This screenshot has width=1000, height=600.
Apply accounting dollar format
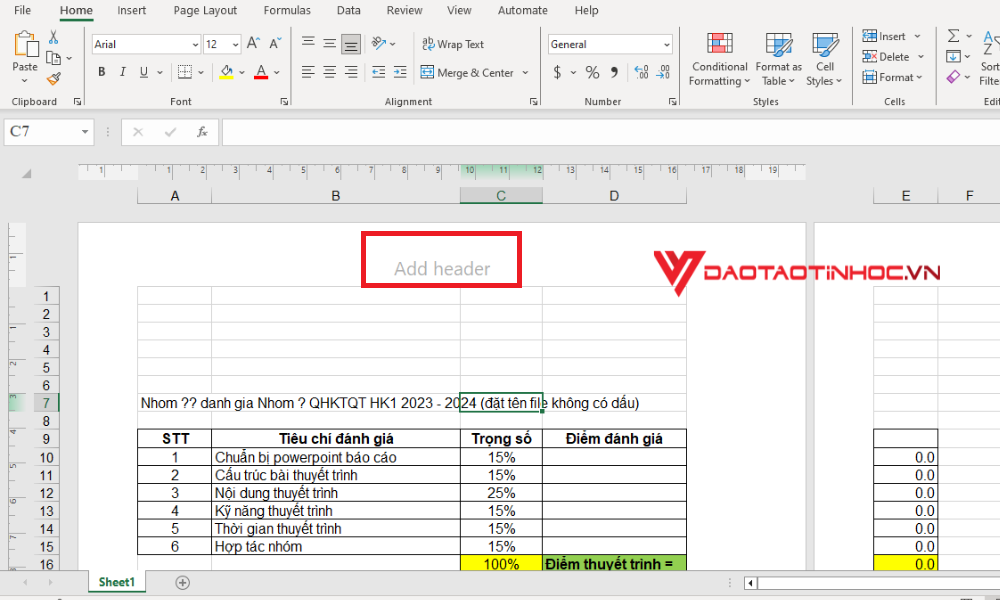pyautogui.click(x=557, y=72)
